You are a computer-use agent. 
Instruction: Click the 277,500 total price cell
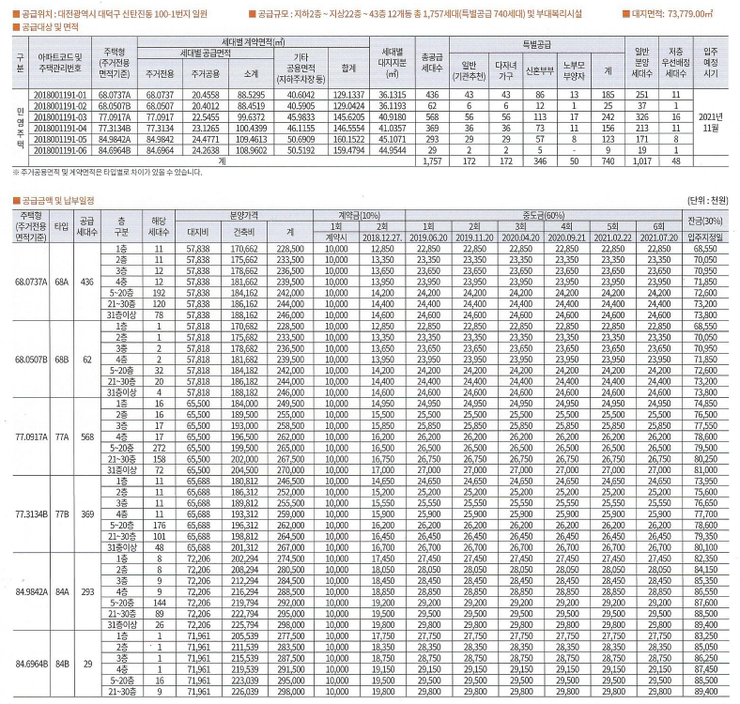tap(290, 636)
